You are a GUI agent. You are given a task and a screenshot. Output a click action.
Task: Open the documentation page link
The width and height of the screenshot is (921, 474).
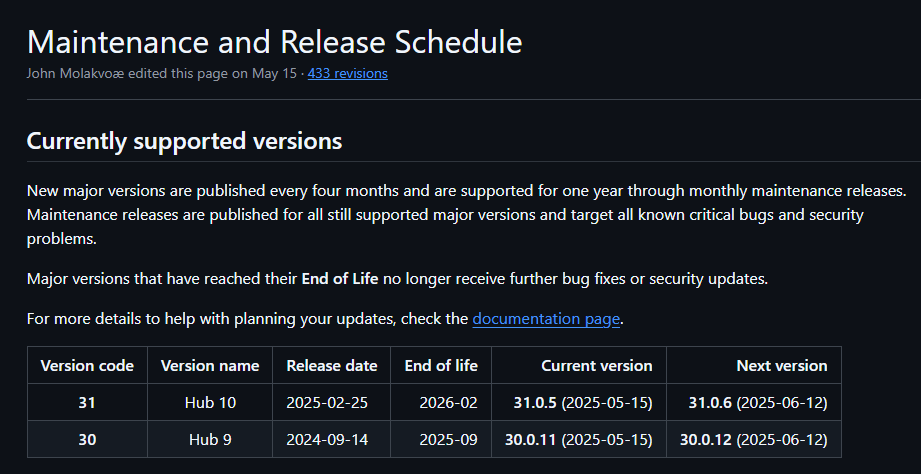click(x=546, y=319)
